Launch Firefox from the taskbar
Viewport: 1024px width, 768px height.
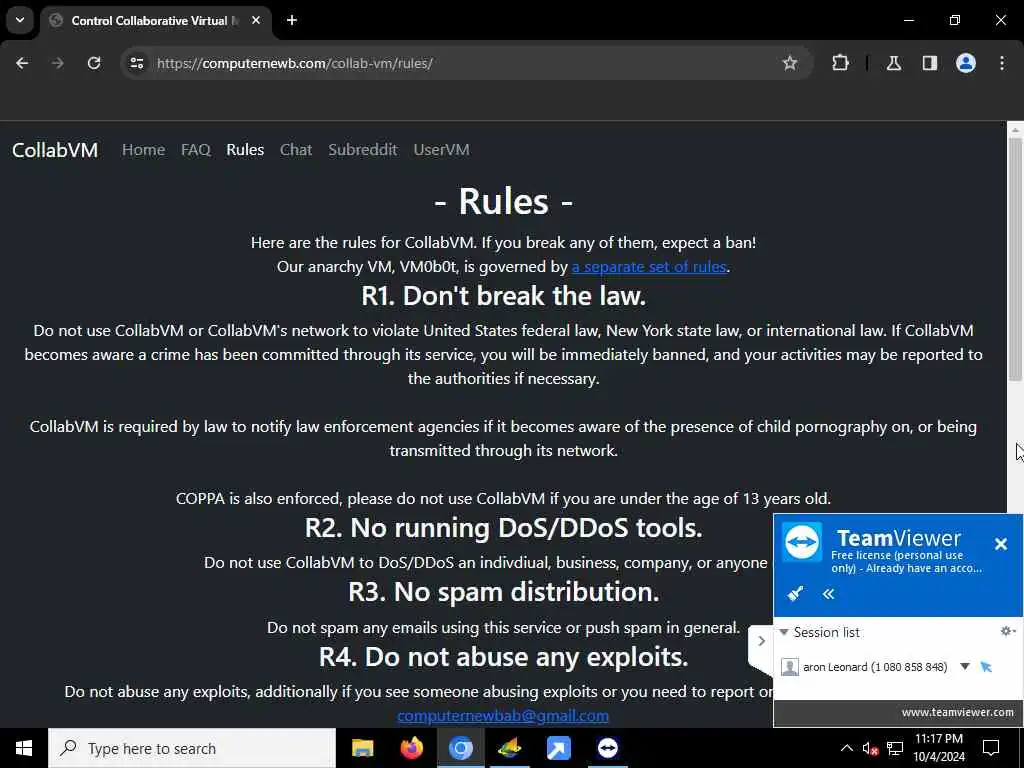coord(411,748)
